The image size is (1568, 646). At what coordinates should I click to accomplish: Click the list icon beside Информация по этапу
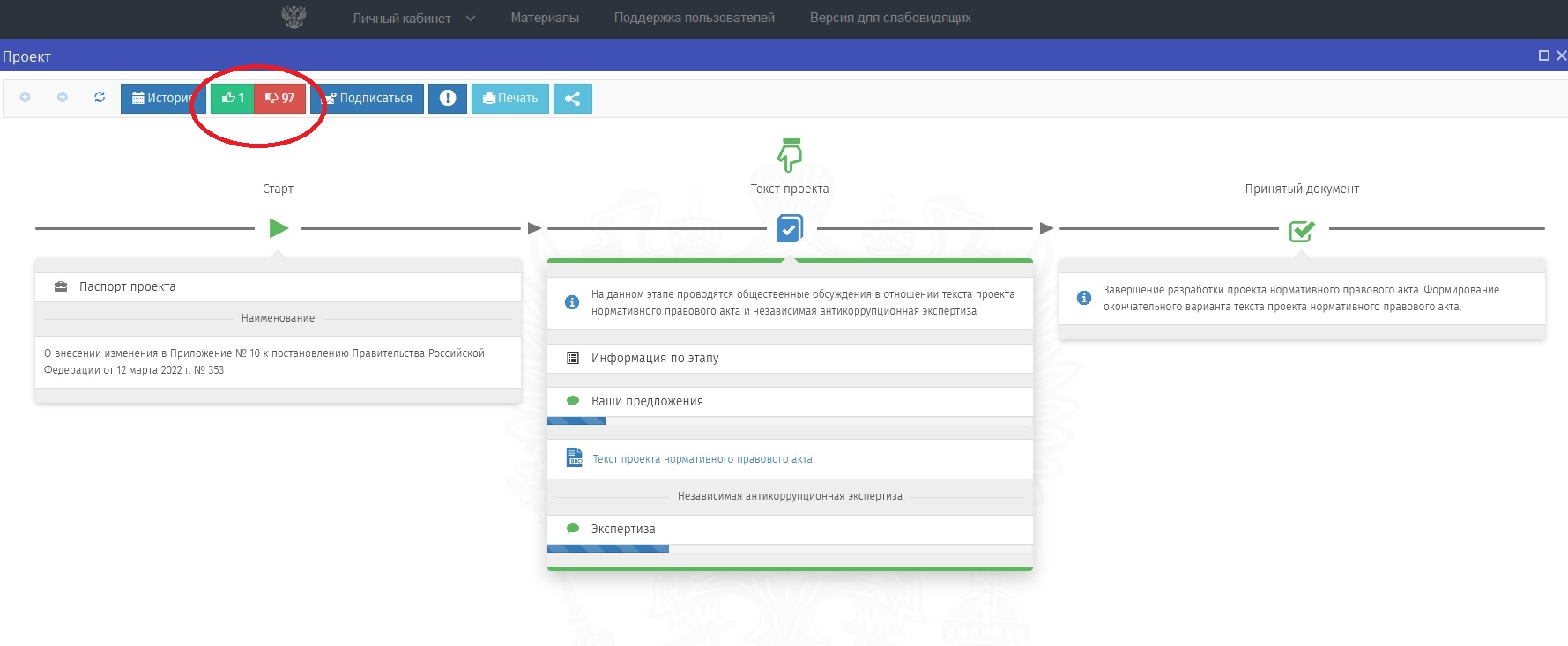pos(573,358)
